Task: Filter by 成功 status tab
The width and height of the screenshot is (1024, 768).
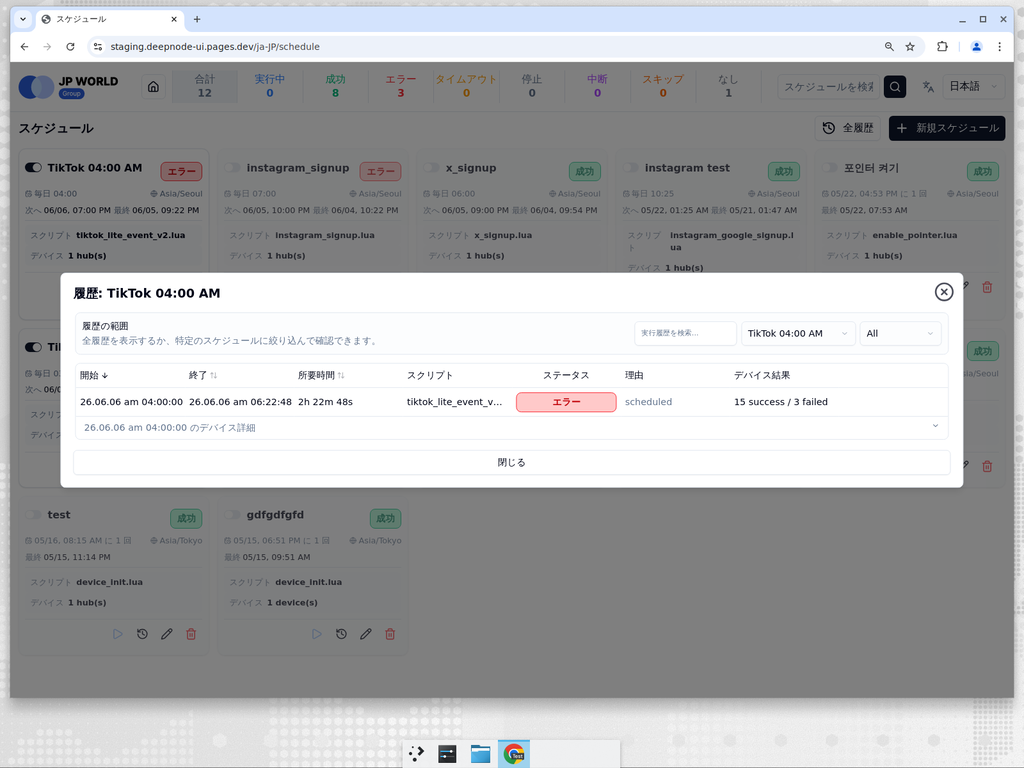Action: 335,86
